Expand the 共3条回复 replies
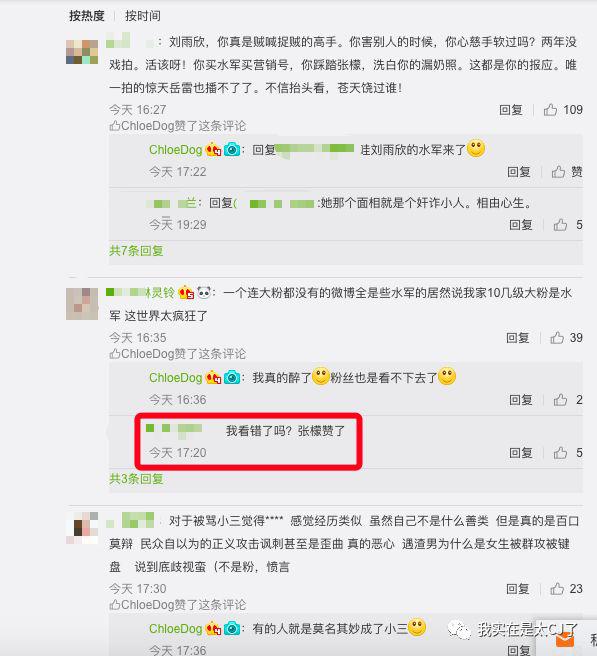This screenshot has width=597, height=656. tap(136, 479)
